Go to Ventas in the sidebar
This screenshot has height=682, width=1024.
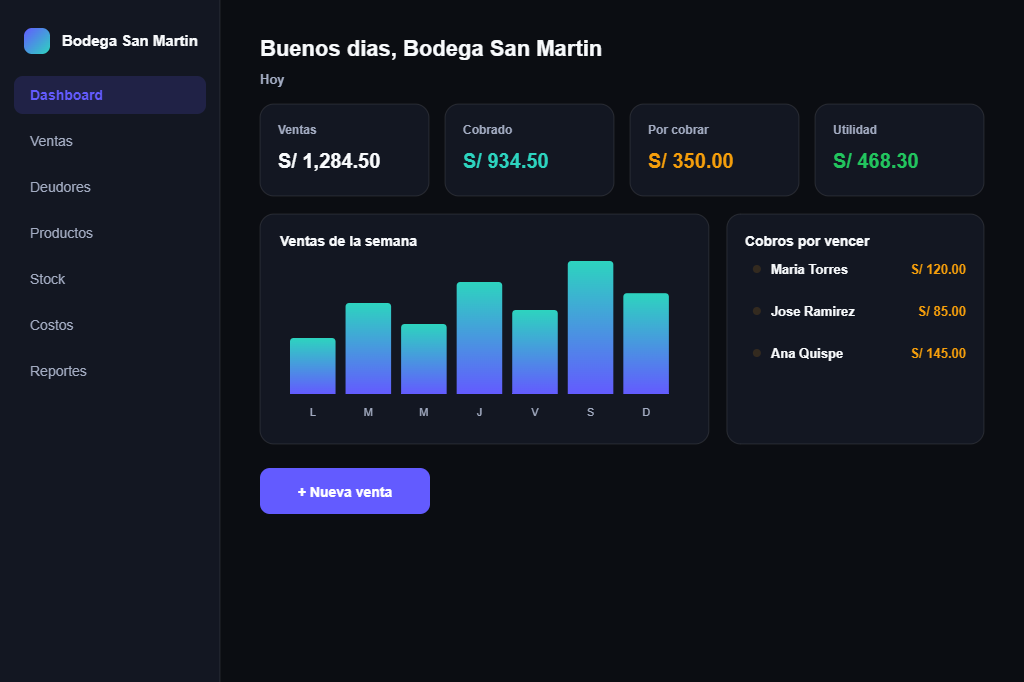(110, 141)
